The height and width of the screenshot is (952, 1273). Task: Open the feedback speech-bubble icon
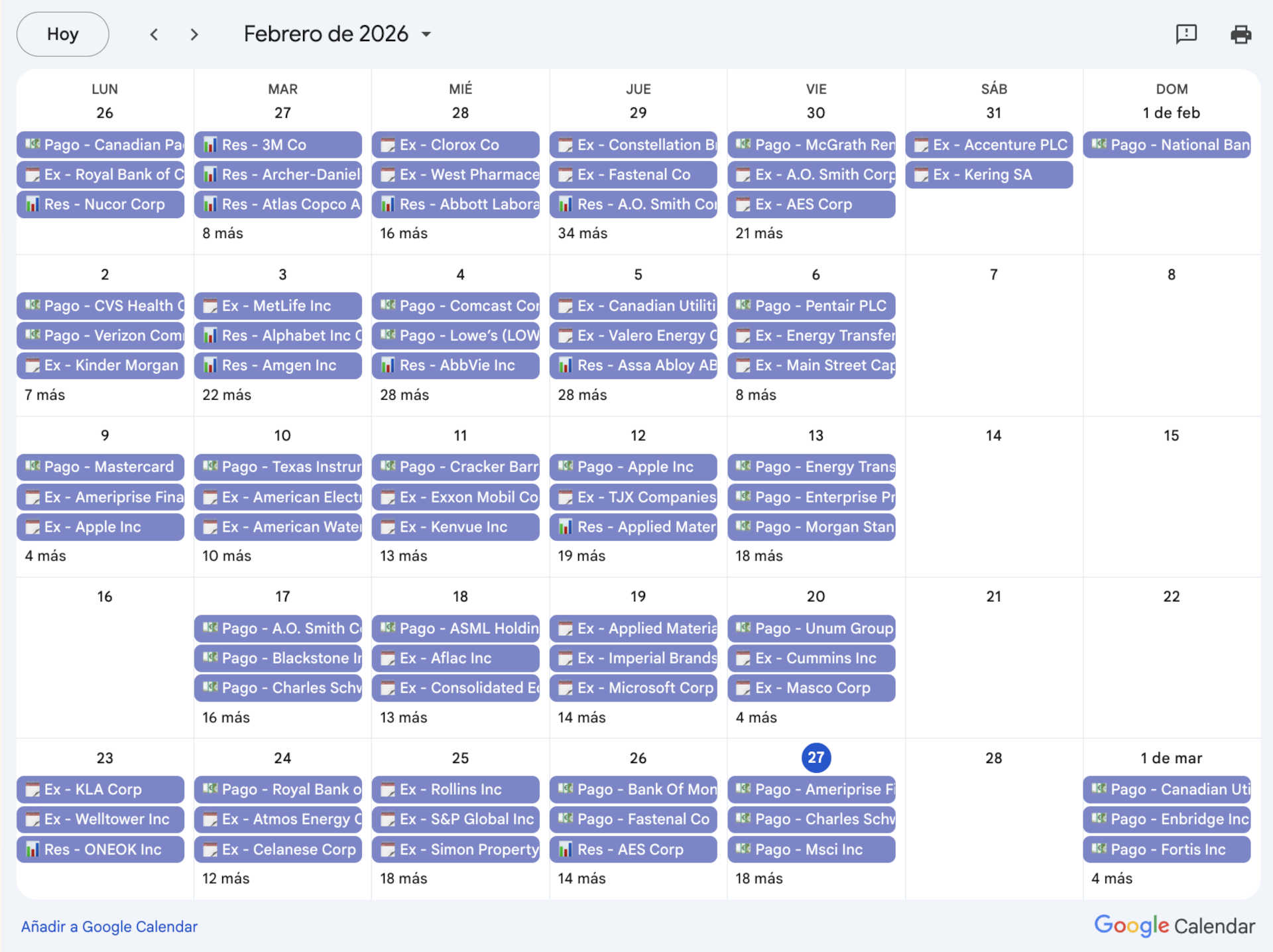[x=1186, y=34]
